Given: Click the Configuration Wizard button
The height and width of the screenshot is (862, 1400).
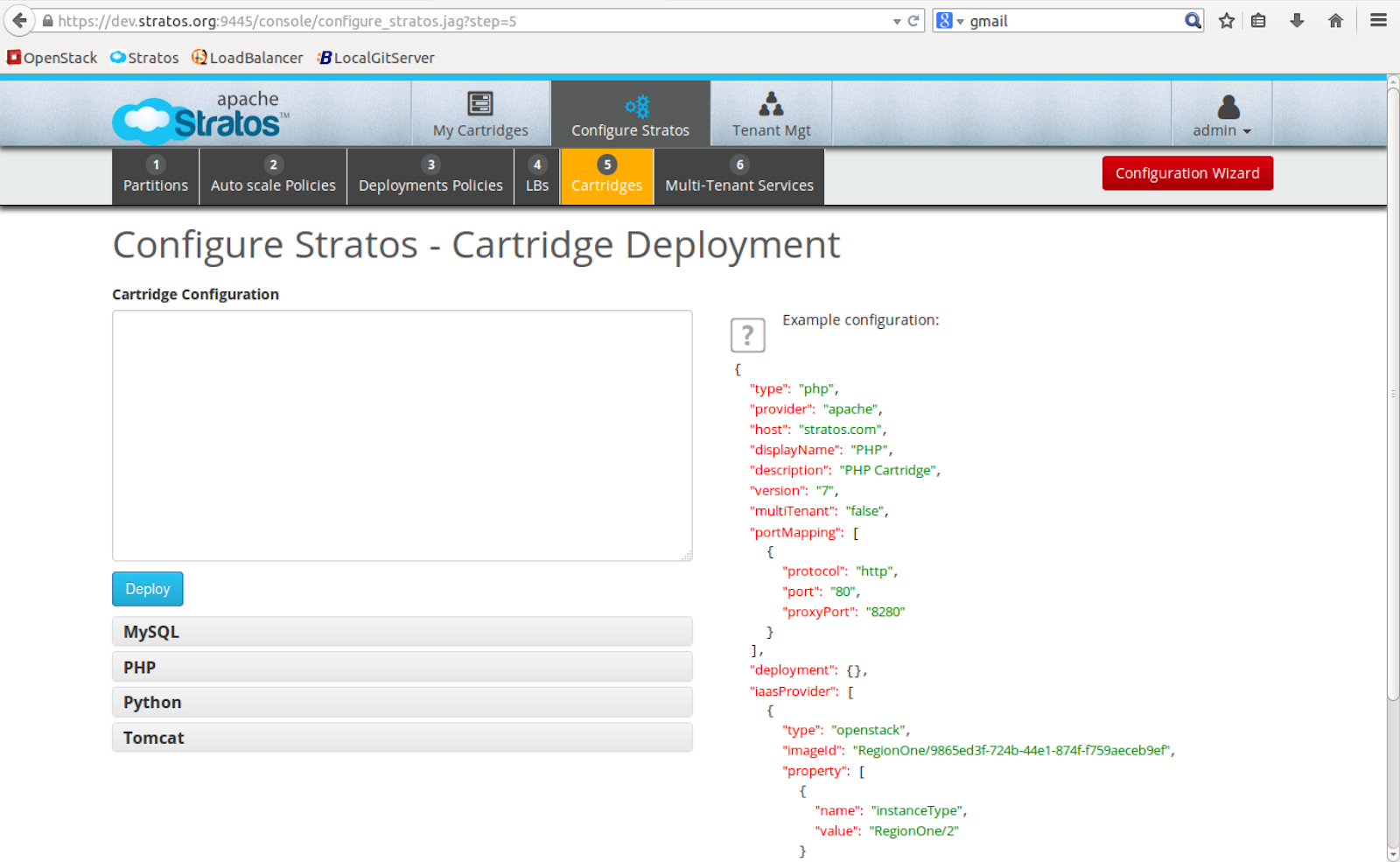Looking at the screenshot, I should click(x=1187, y=173).
